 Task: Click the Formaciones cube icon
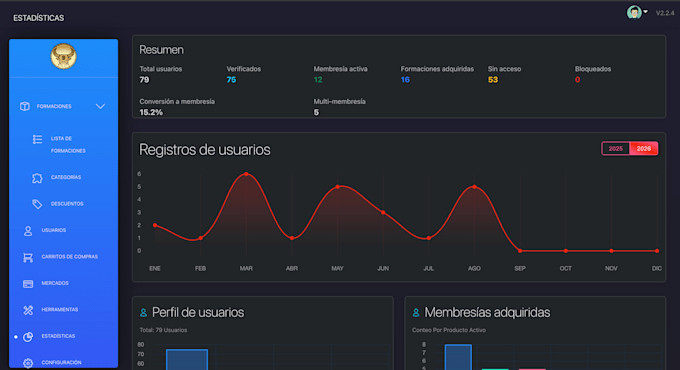[x=25, y=106]
